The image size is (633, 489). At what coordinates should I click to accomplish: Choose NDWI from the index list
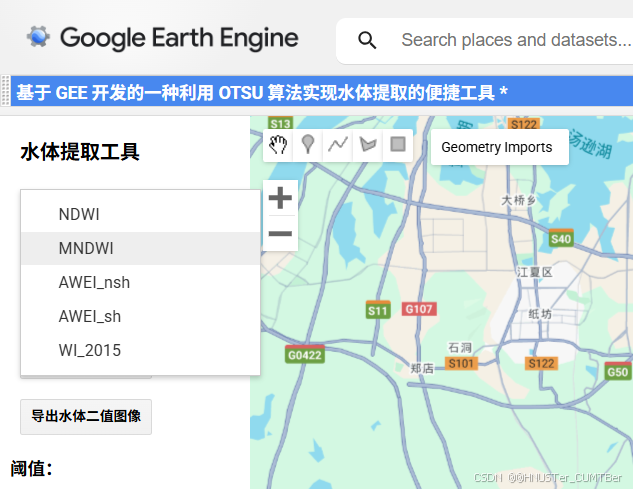tap(140, 214)
